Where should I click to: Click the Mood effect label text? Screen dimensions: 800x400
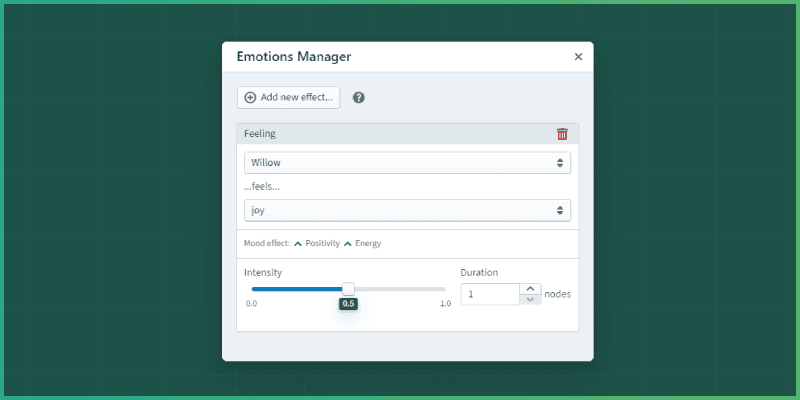pos(266,243)
